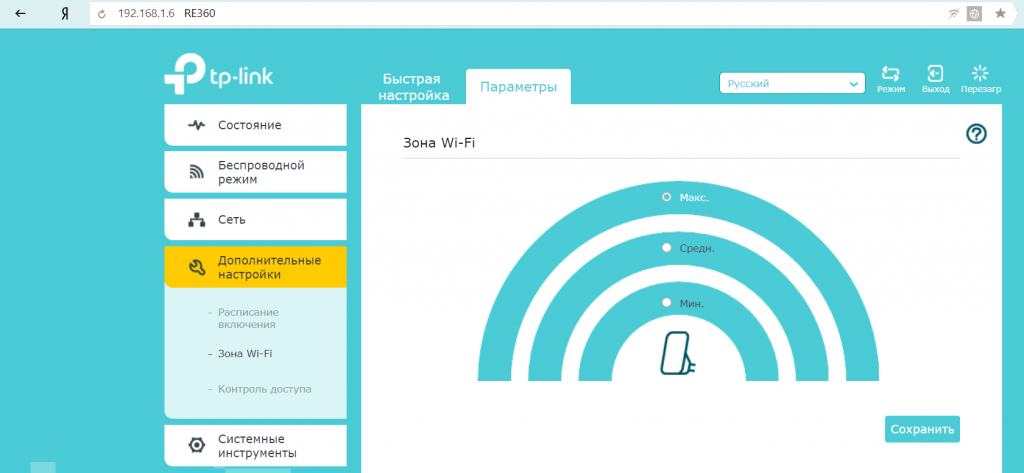Switch to the Быстрая настройка tab
Screen dimensions: 1024x473
point(412,87)
